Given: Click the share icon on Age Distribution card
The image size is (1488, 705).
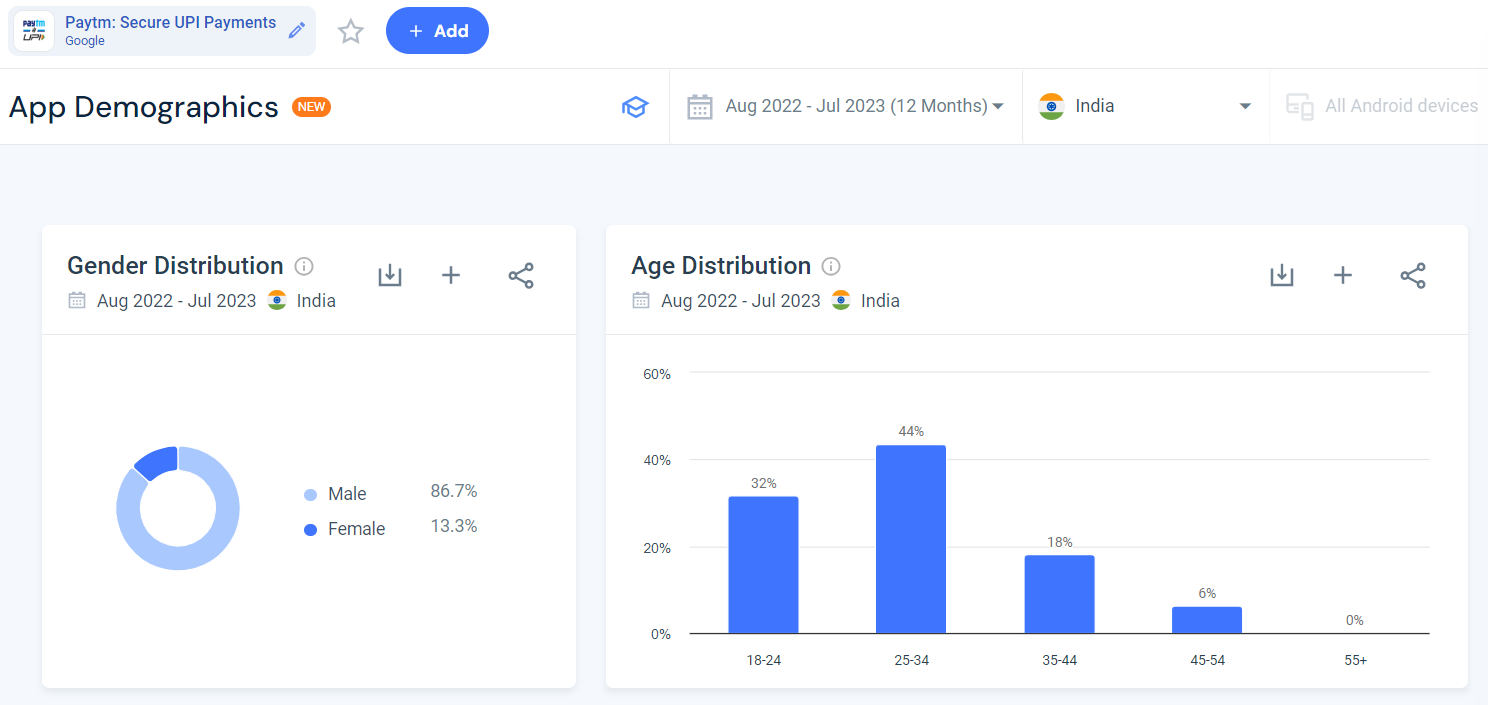Looking at the screenshot, I should (1413, 275).
